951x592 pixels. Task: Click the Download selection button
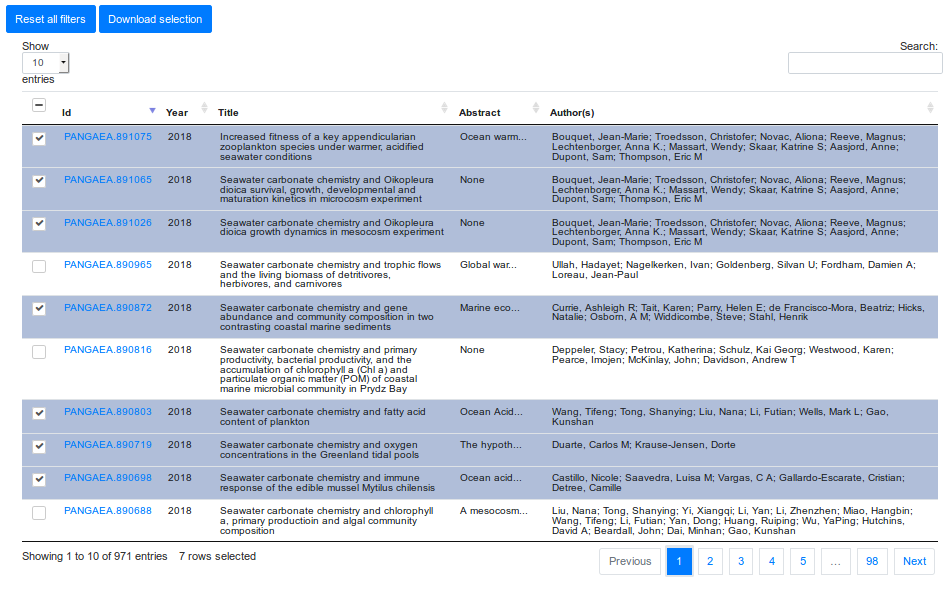click(x=155, y=19)
